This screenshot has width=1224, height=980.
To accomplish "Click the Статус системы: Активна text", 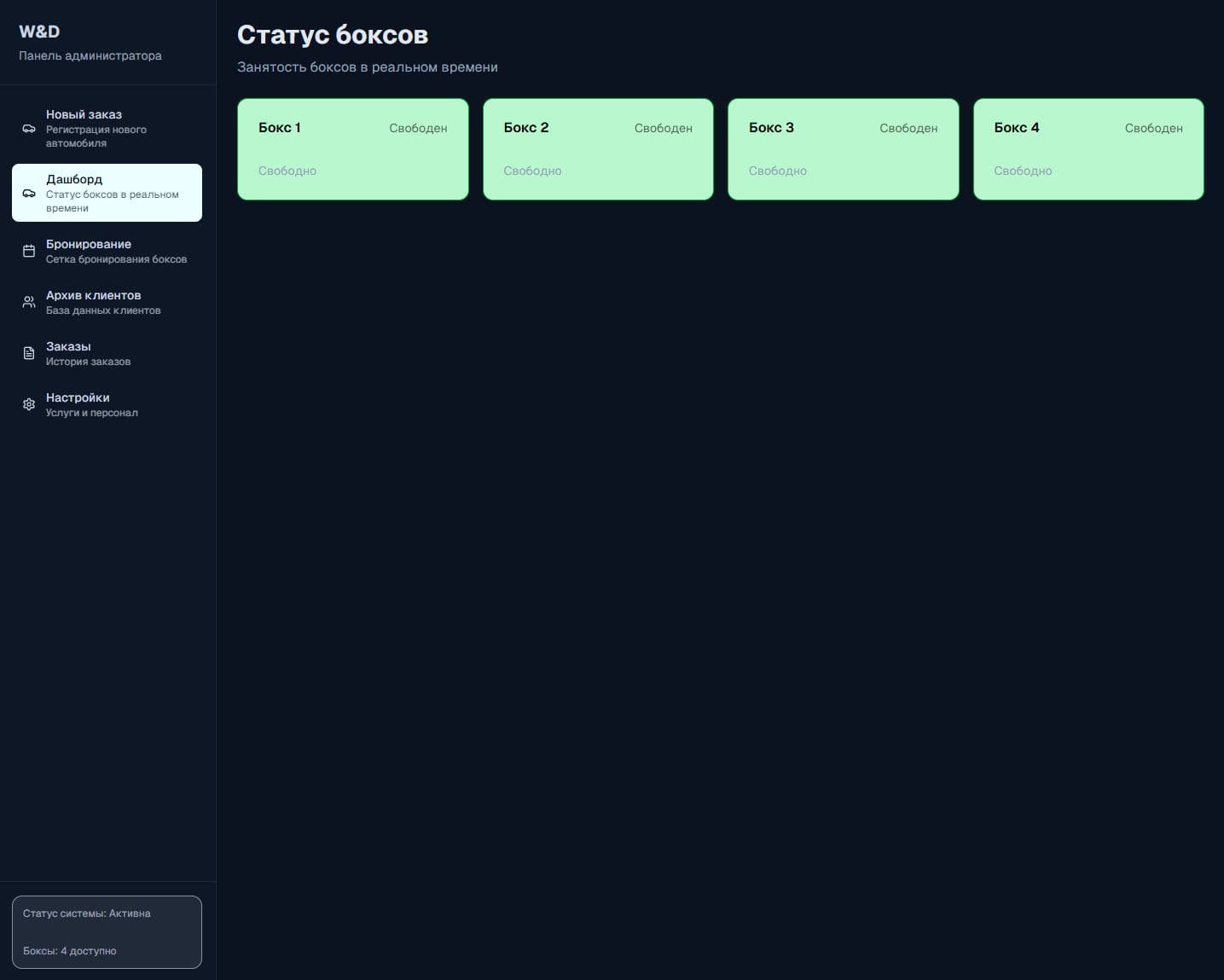I will pos(87,913).
